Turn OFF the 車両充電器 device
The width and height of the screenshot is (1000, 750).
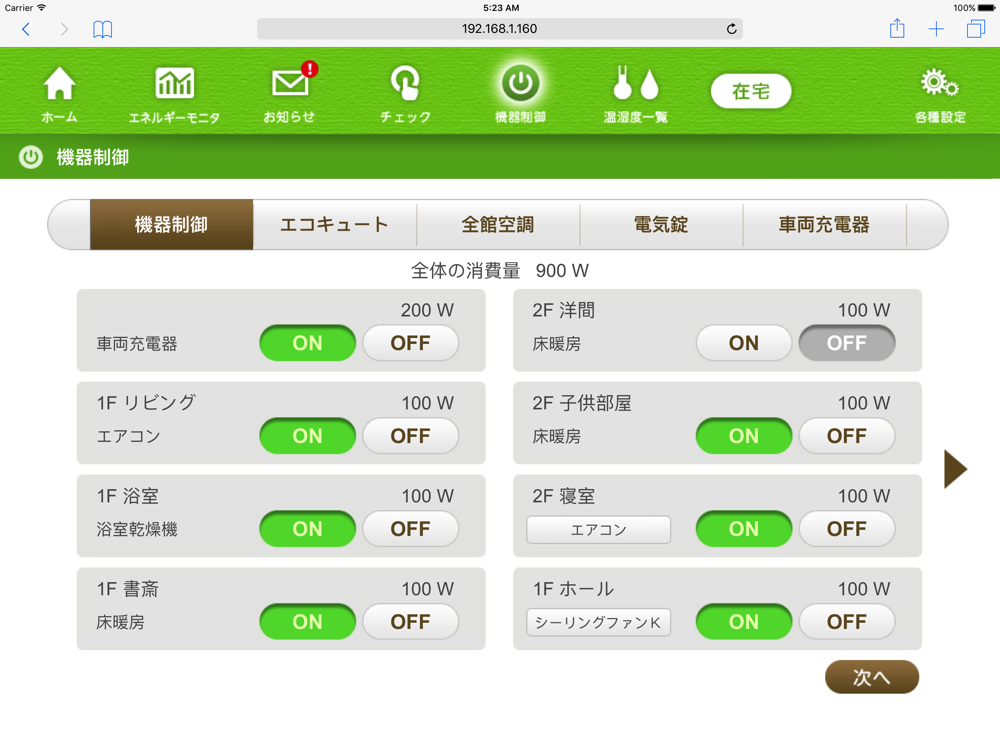tap(411, 343)
